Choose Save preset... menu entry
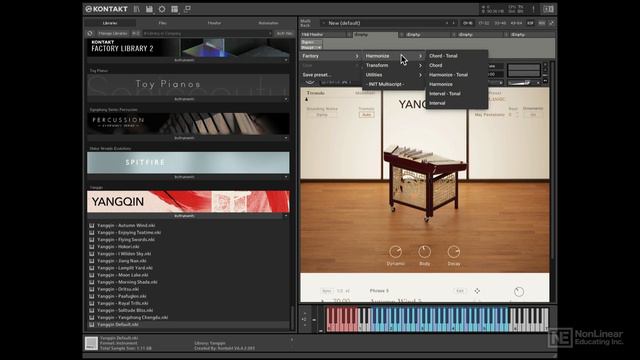Image resolution: width=640 pixels, height=360 pixels. point(330,75)
